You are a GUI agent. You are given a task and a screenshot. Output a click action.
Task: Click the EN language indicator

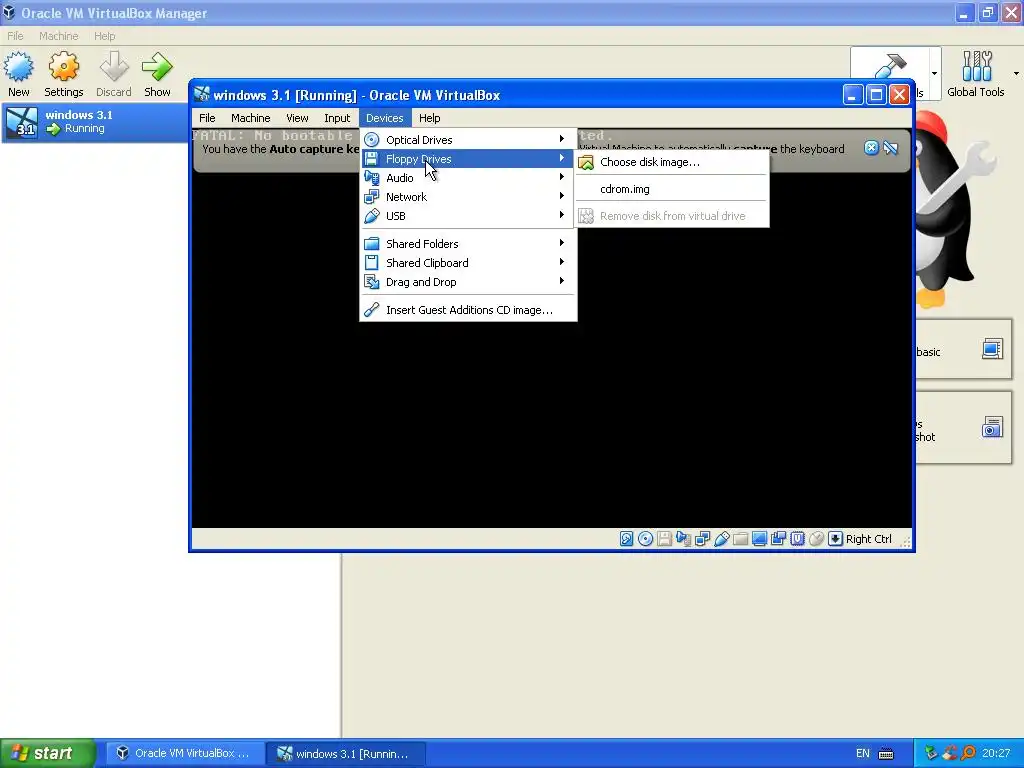coord(863,754)
